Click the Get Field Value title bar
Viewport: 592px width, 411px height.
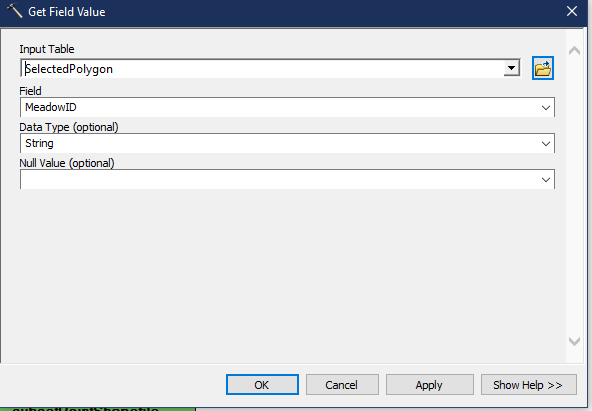(x=294, y=11)
